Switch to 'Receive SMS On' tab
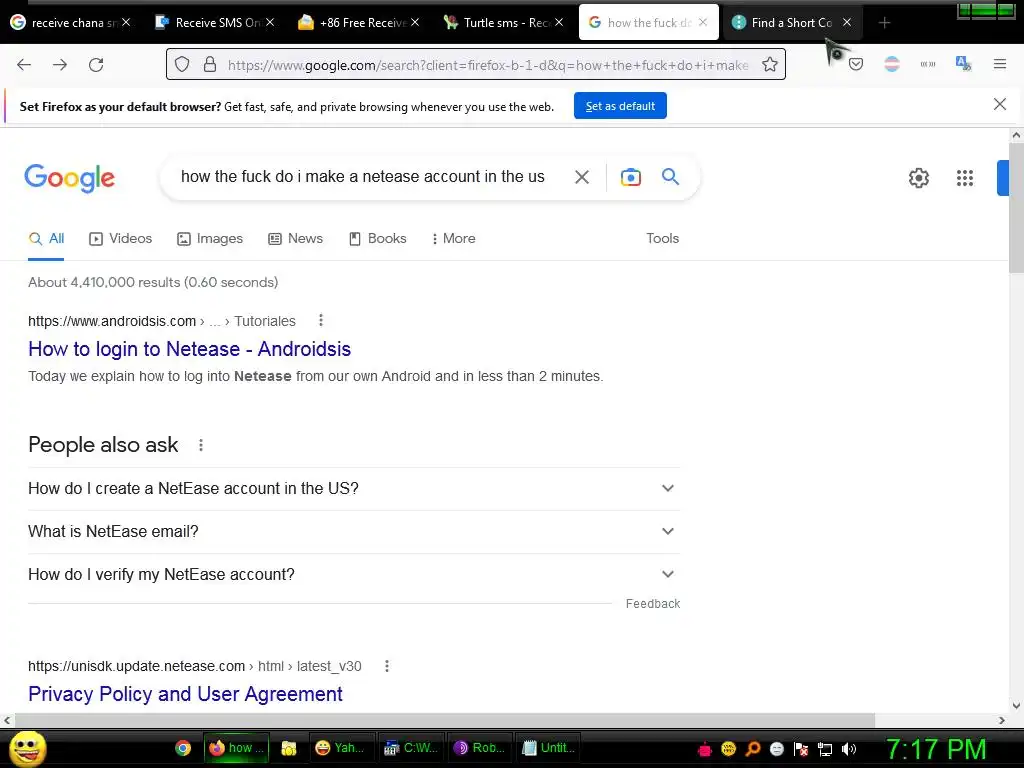Viewport: 1024px width, 768px height. (216, 22)
